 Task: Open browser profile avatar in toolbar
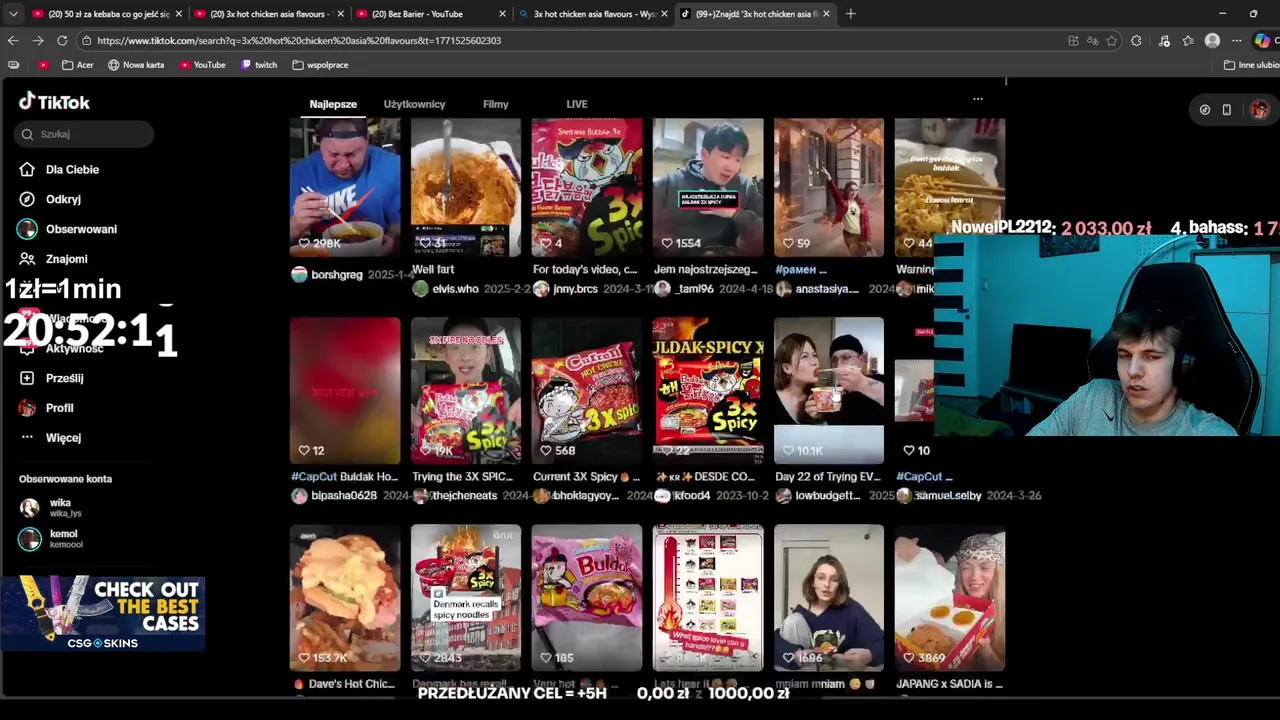[1212, 41]
